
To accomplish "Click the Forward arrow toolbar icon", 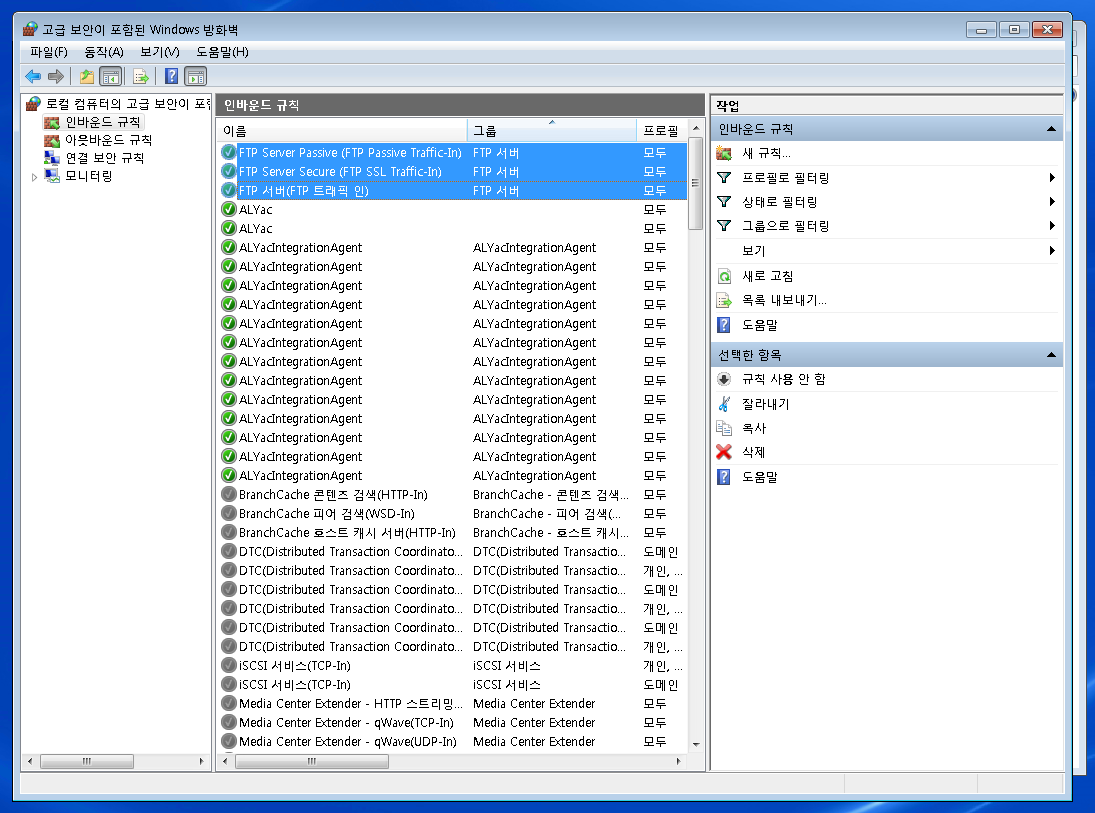I will pos(56,76).
